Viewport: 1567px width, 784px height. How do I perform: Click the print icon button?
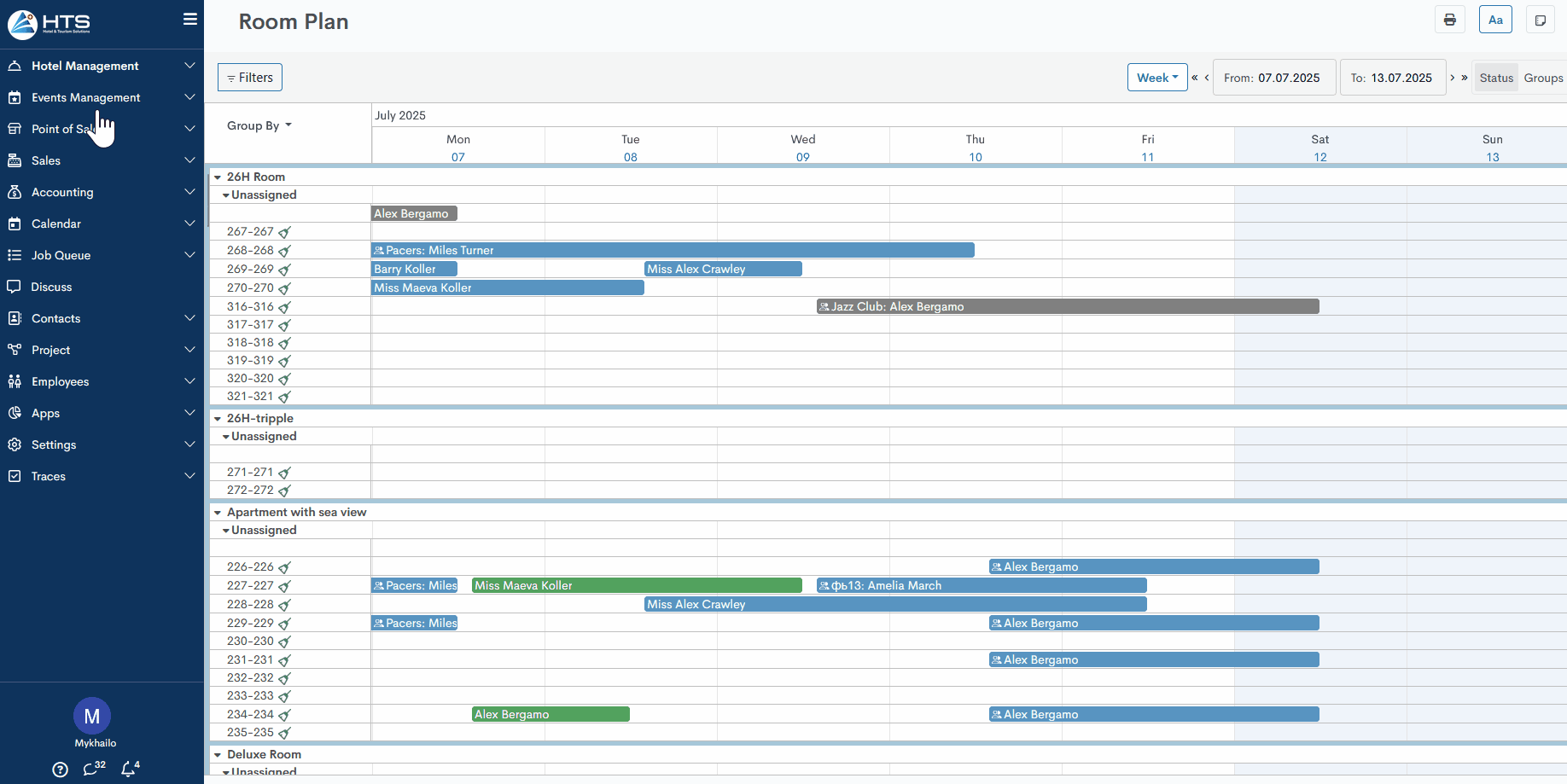[1449, 20]
